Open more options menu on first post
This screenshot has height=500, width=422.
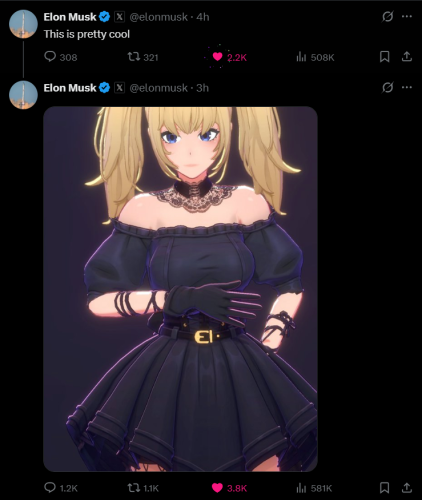point(407,16)
